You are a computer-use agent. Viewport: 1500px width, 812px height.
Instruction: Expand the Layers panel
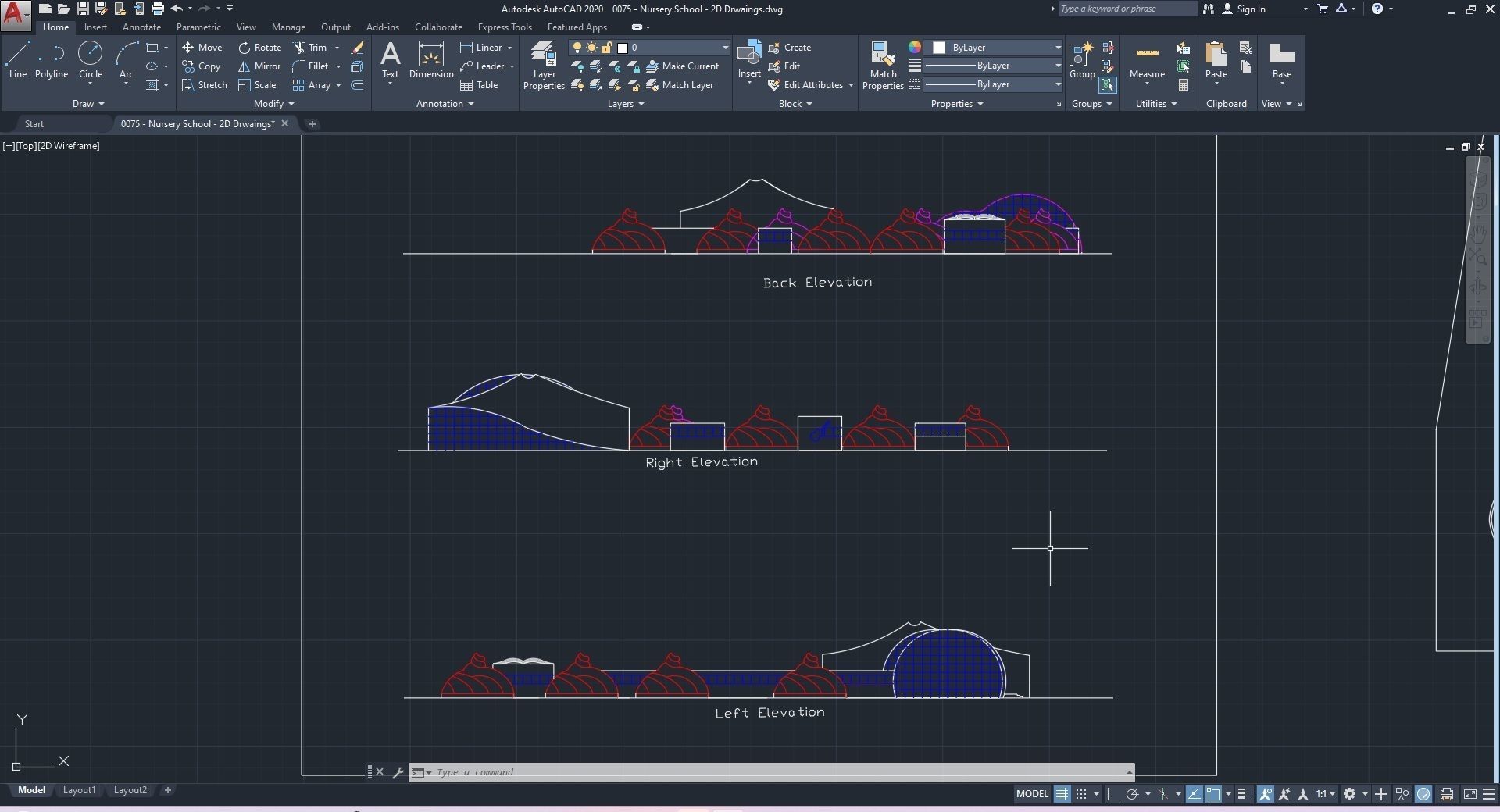pyautogui.click(x=626, y=104)
